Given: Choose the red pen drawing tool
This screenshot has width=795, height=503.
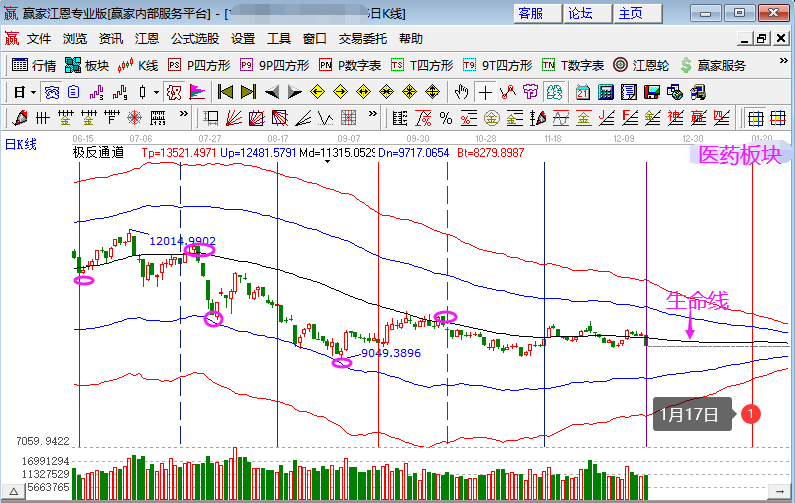Looking at the screenshot, I should click(x=20, y=118).
